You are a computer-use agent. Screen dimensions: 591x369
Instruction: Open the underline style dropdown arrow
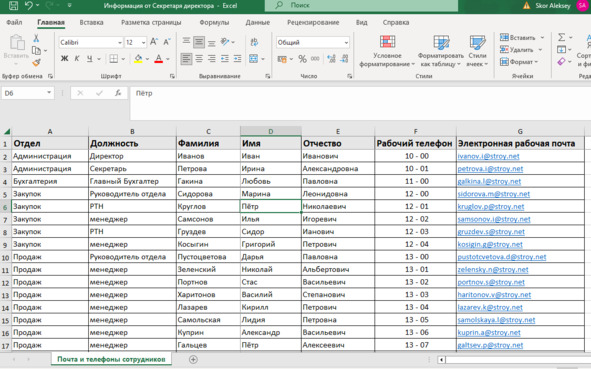click(99, 59)
